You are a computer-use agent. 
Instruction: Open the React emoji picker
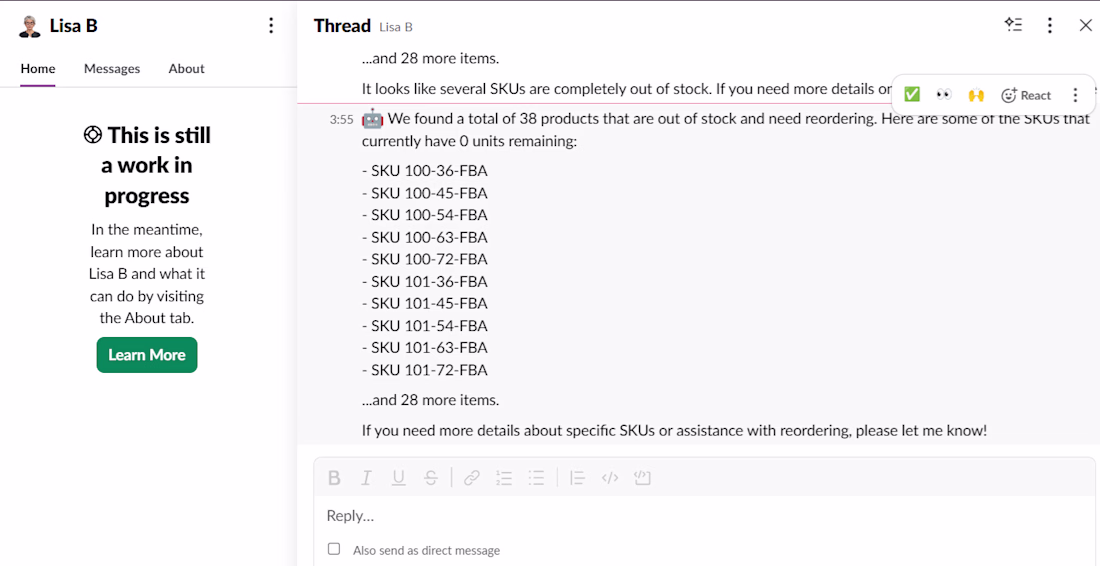(x=1026, y=95)
